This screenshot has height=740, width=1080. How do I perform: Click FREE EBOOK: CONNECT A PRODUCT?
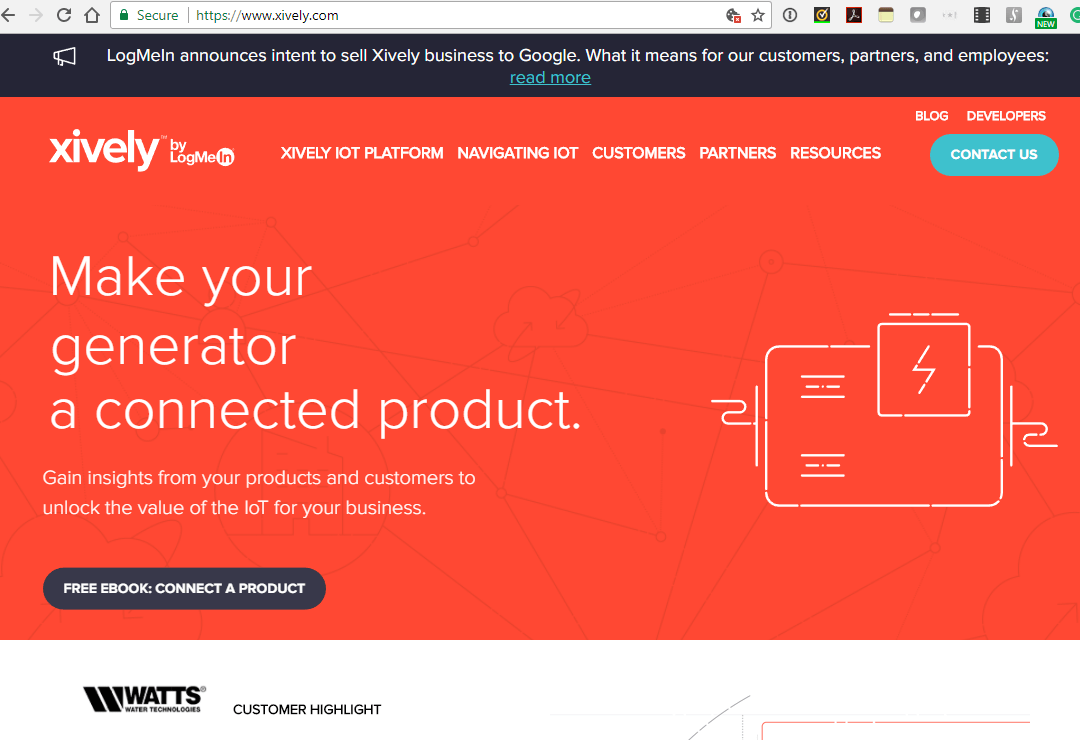[184, 588]
